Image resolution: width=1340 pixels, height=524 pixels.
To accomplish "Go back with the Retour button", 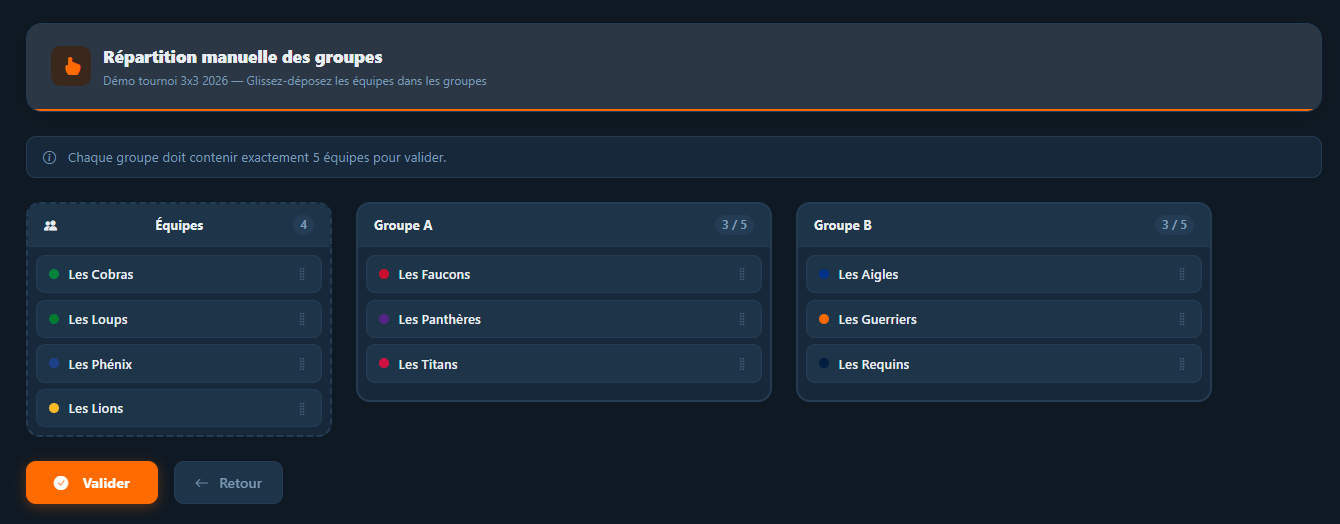I will point(228,483).
